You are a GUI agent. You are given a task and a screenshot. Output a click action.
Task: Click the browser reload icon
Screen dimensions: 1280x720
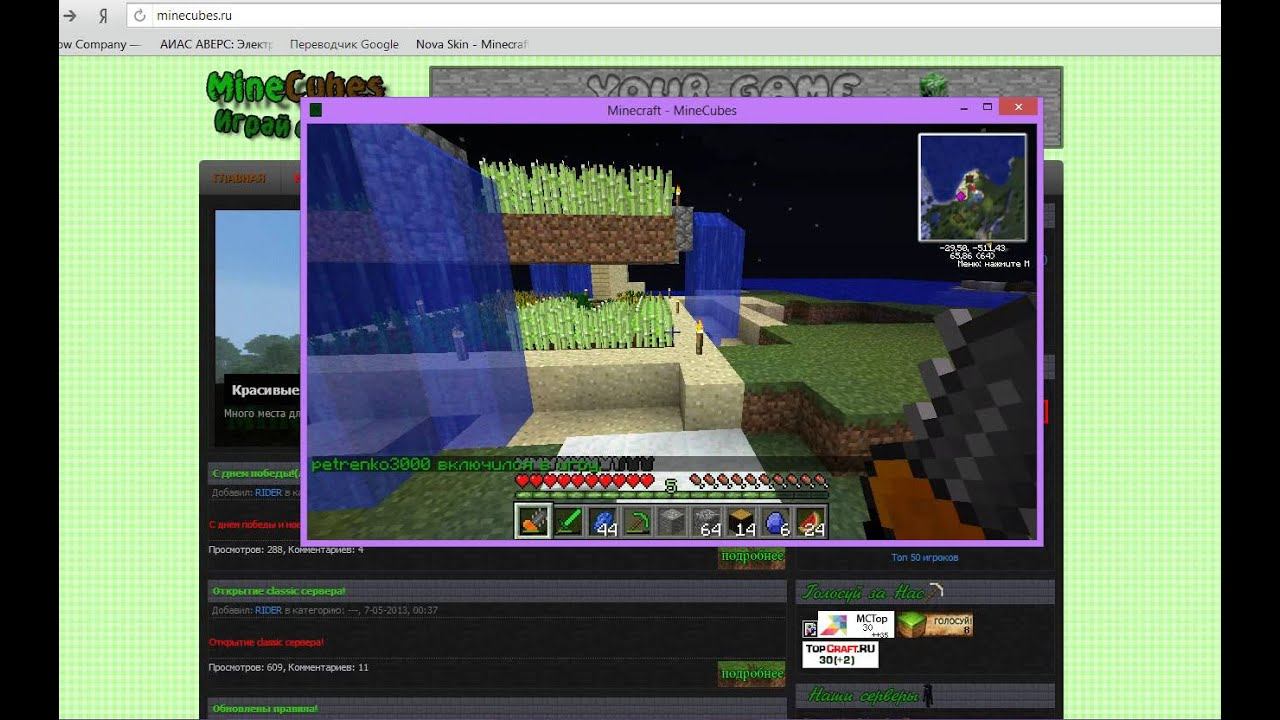click(139, 16)
